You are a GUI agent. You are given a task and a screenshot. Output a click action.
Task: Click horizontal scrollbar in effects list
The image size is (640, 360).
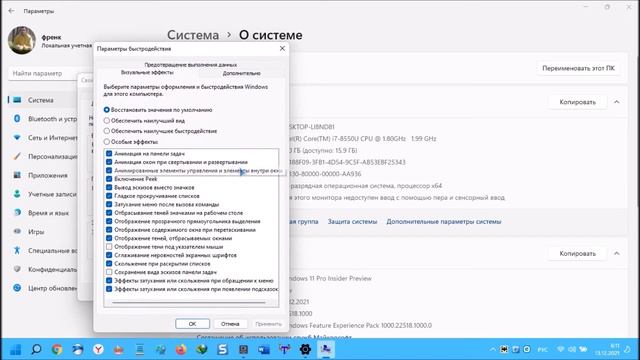pyautogui.click(x=189, y=302)
